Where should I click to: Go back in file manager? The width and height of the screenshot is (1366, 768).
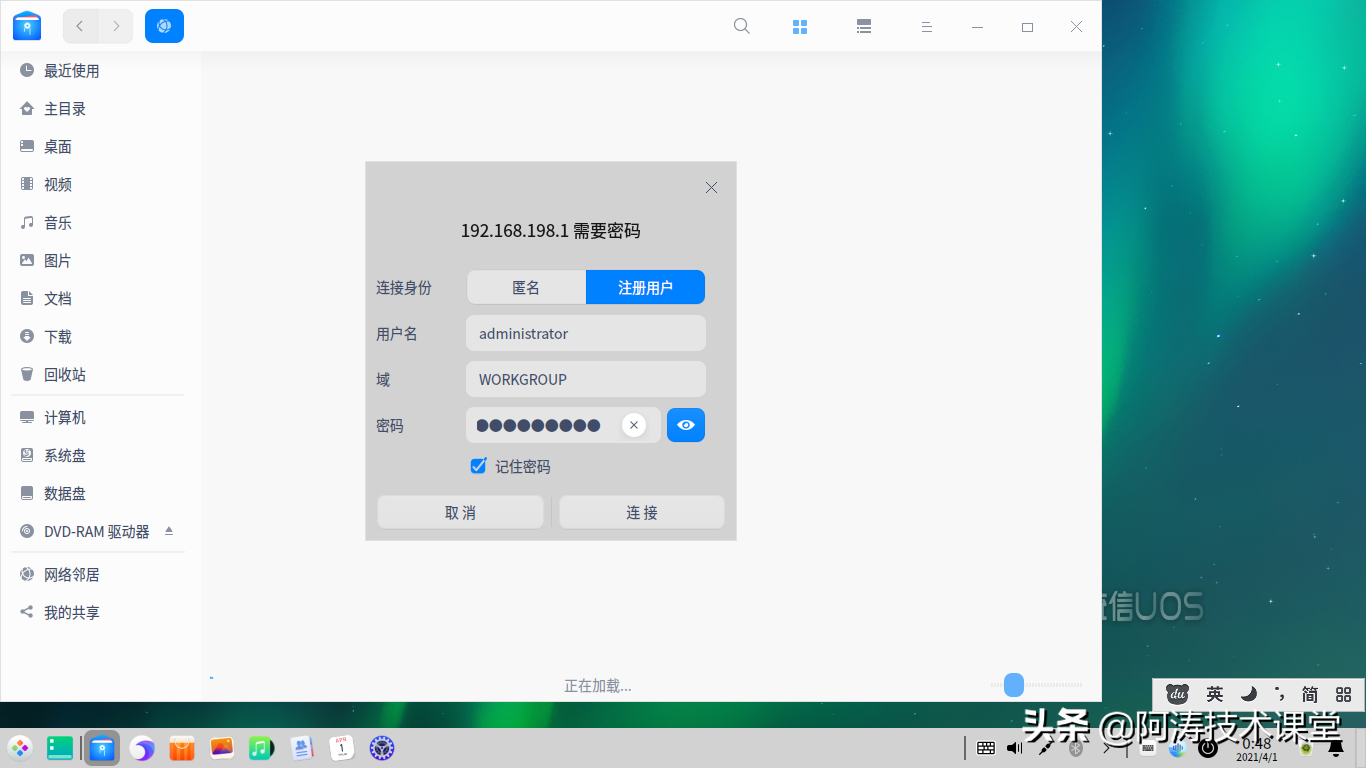(x=80, y=26)
